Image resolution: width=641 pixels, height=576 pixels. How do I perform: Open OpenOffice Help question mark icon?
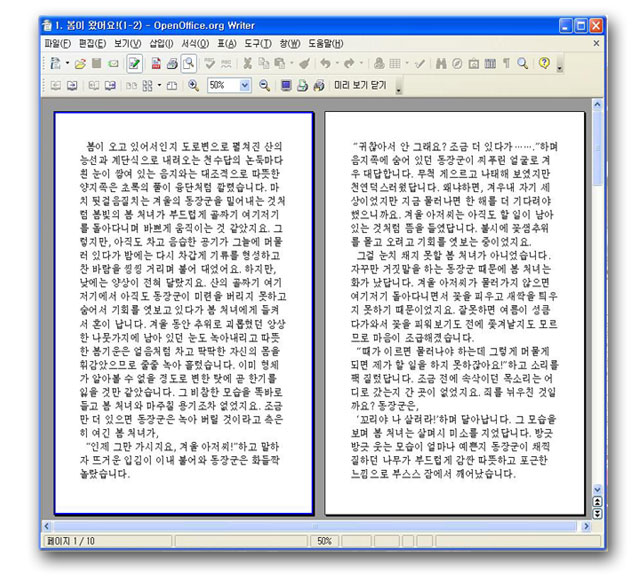click(x=544, y=64)
